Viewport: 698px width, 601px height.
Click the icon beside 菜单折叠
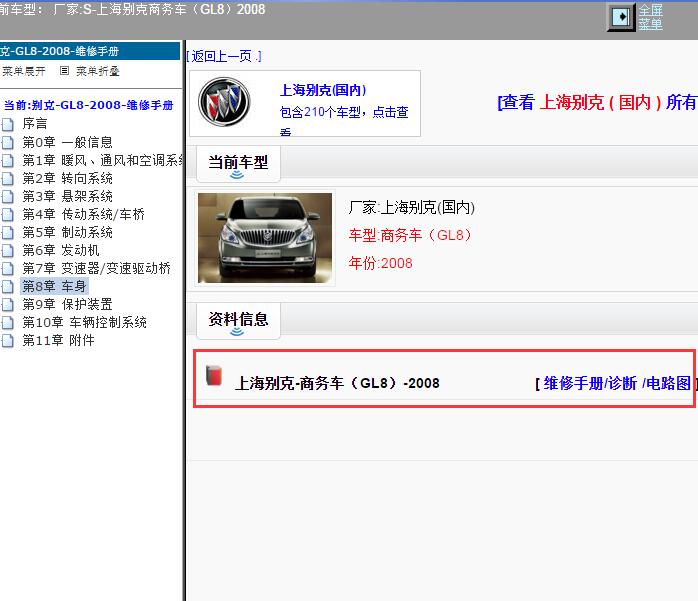pos(65,71)
